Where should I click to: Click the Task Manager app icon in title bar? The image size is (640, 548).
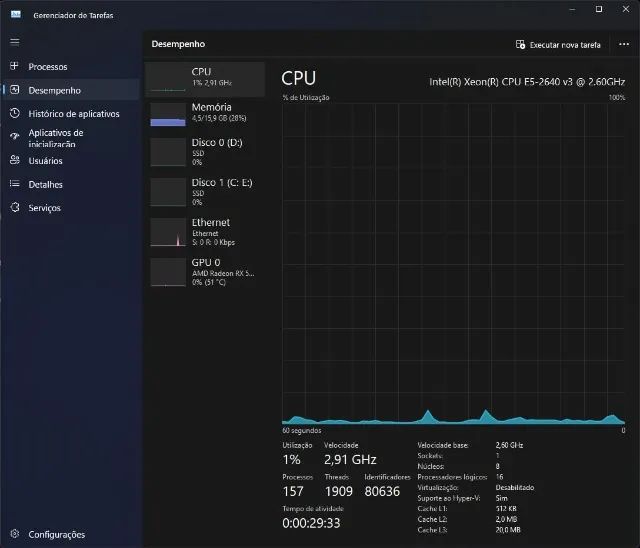tap(16, 15)
